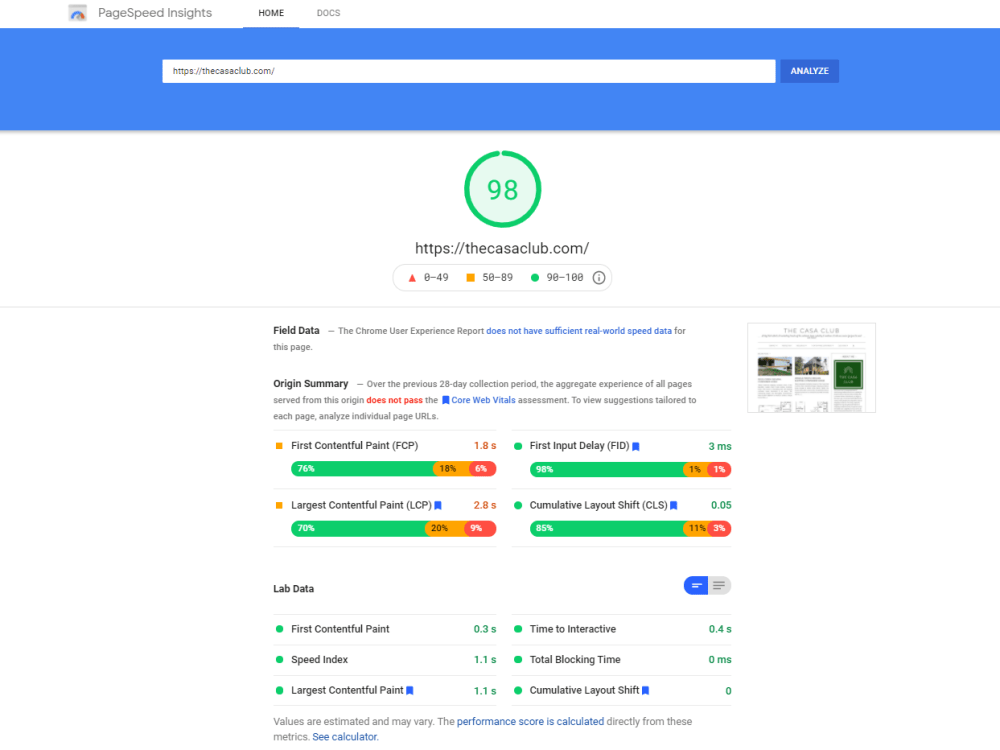Click the 0.05 CLS value
Image resolution: width=1000 pixels, height=750 pixels.
tap(721, 506)
